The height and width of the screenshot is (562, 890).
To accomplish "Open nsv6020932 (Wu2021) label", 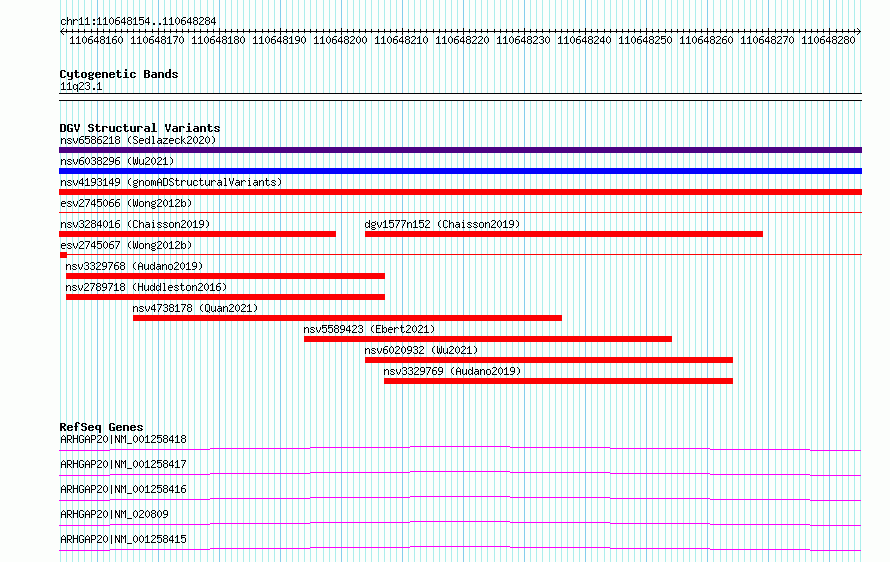I will 421,350.
